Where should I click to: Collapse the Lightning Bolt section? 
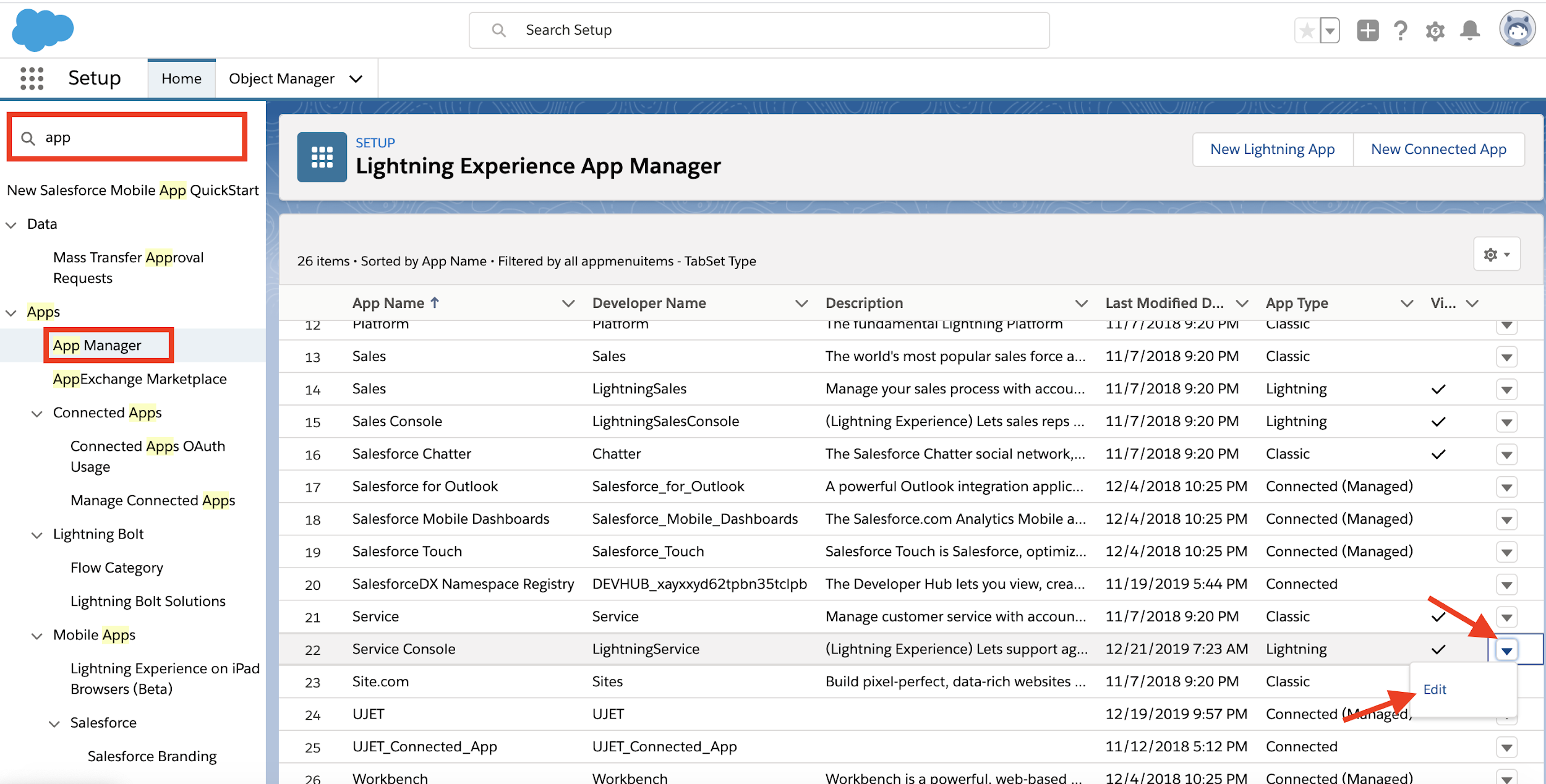37,535
